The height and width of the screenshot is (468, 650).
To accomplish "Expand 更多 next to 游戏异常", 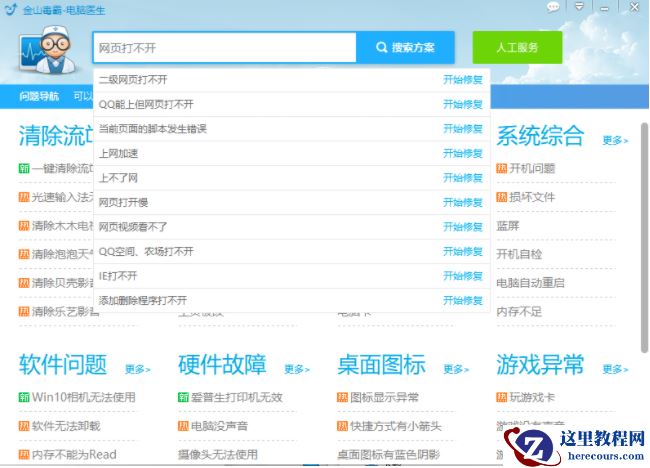I will 615,369.
